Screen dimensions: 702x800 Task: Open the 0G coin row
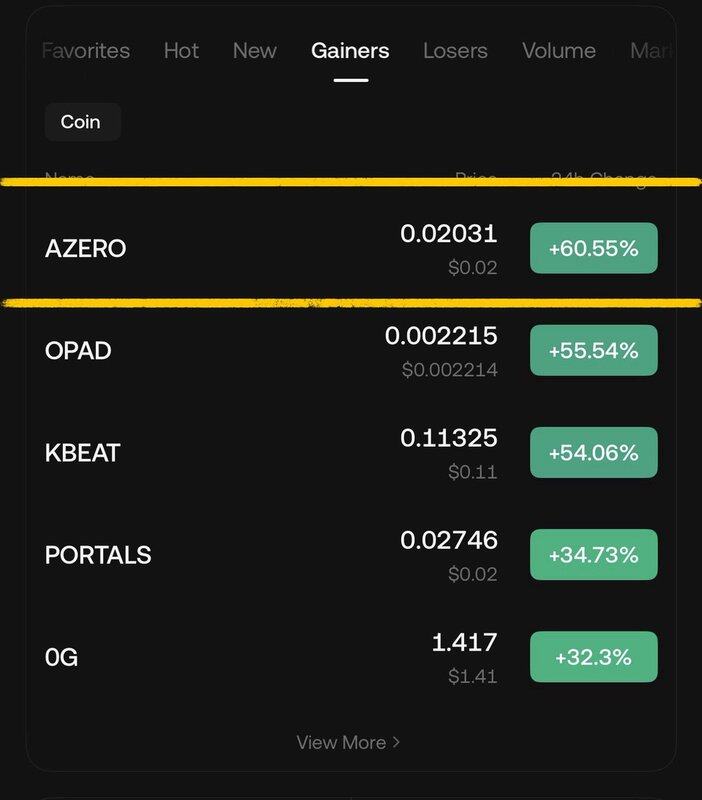pos(62,657)
